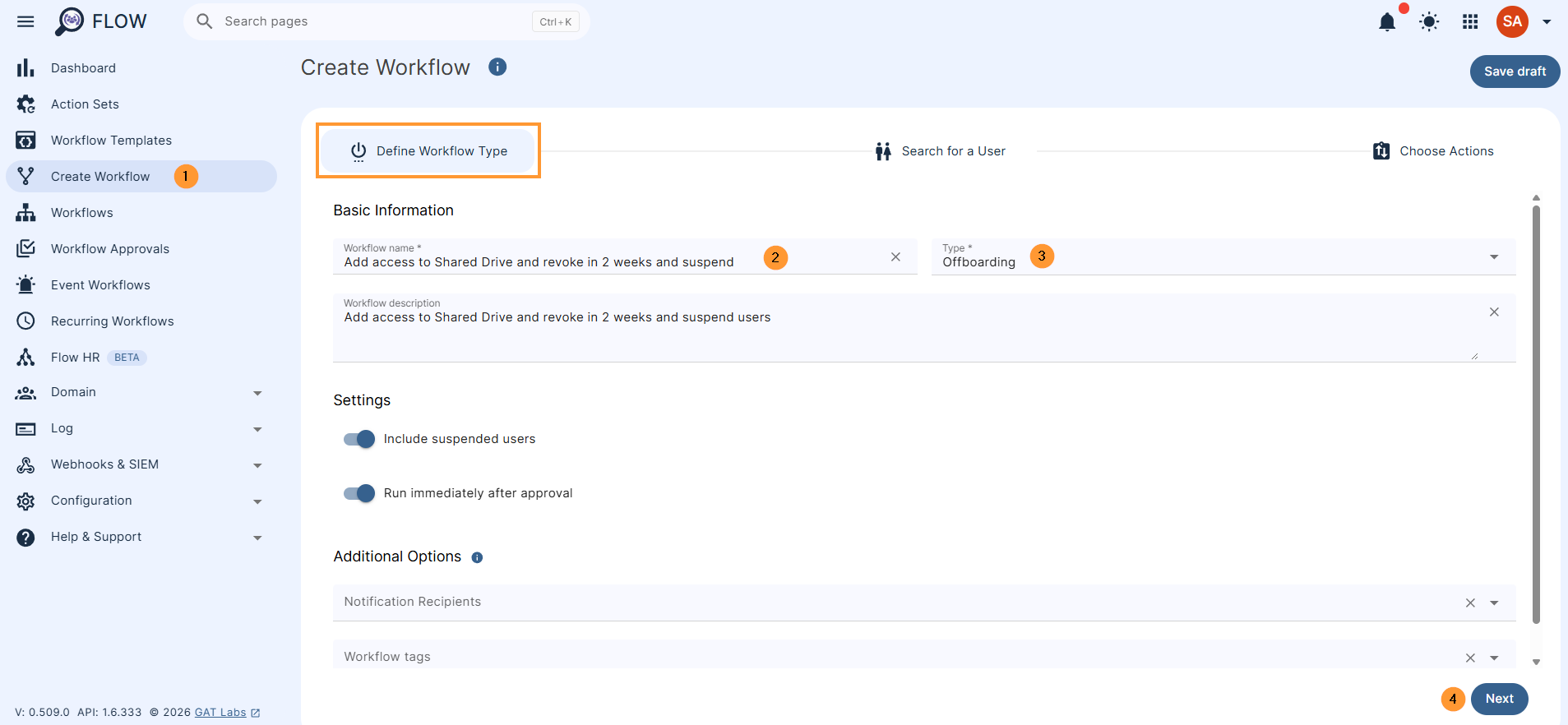Viewport: 1568px width, 725px height.
Task: Go to the Search for a User step
Action: [941, 151]
